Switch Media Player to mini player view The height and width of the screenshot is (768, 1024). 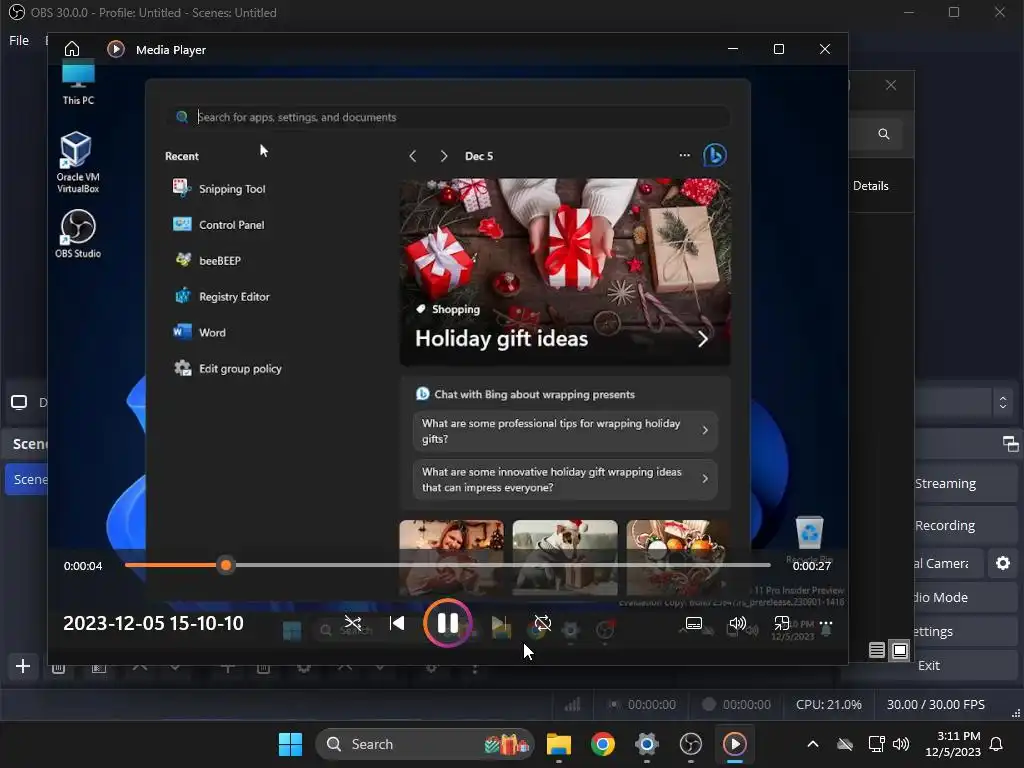[782, 624]
